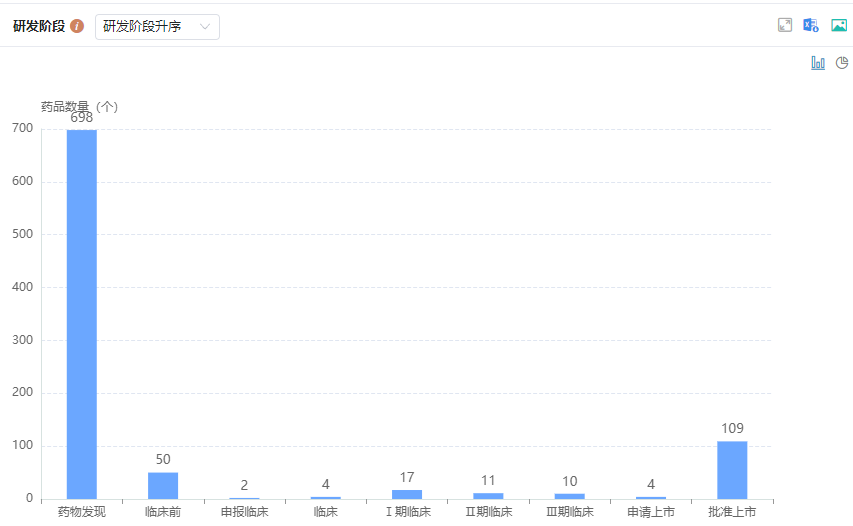
Task: Click the fullscreen expand icon
Action: click(x=785, y=25)
